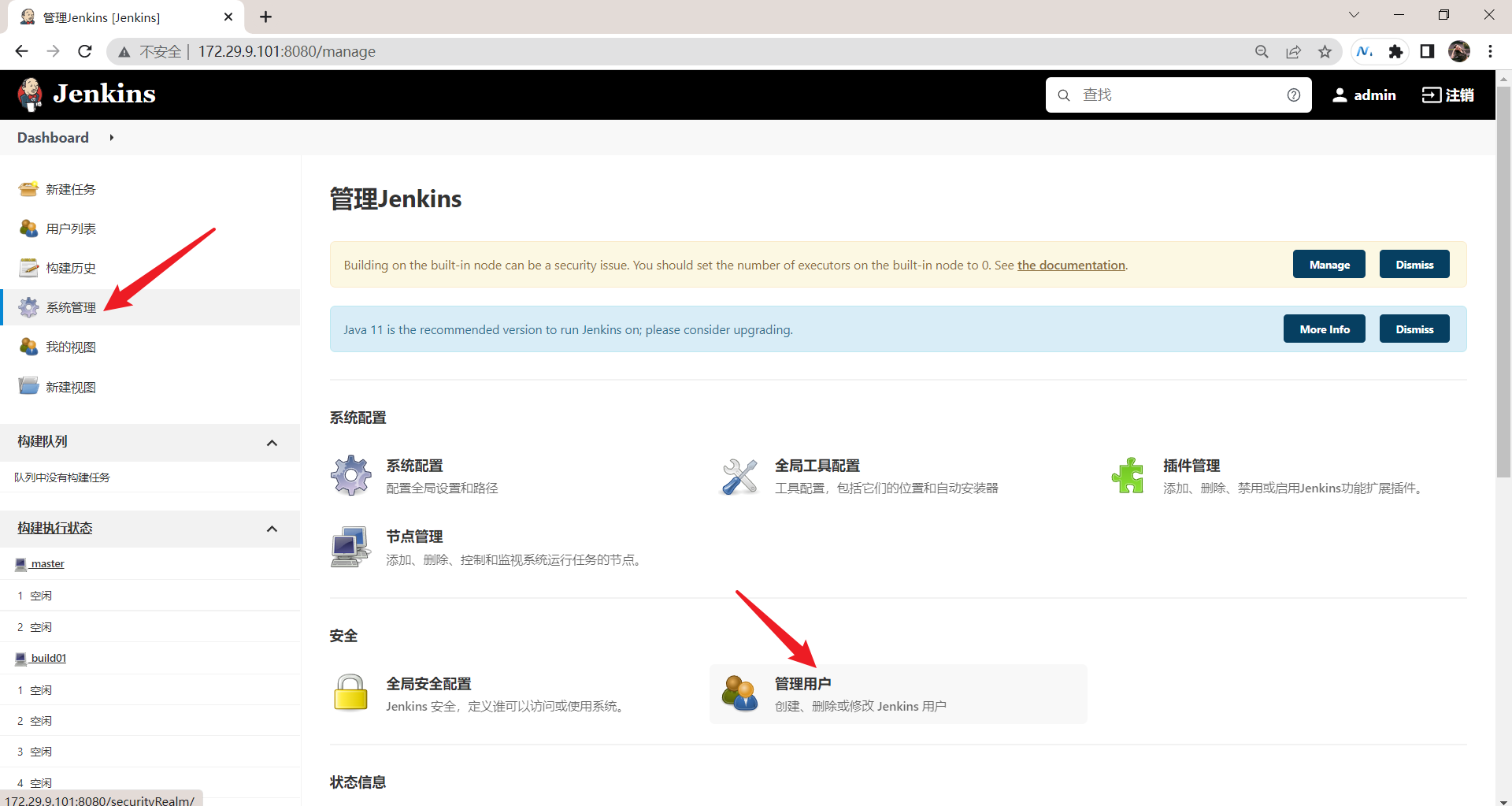The image size is (1512, 806).
Task: Click 新建视图 folder icon
Action: pos(28,386)
